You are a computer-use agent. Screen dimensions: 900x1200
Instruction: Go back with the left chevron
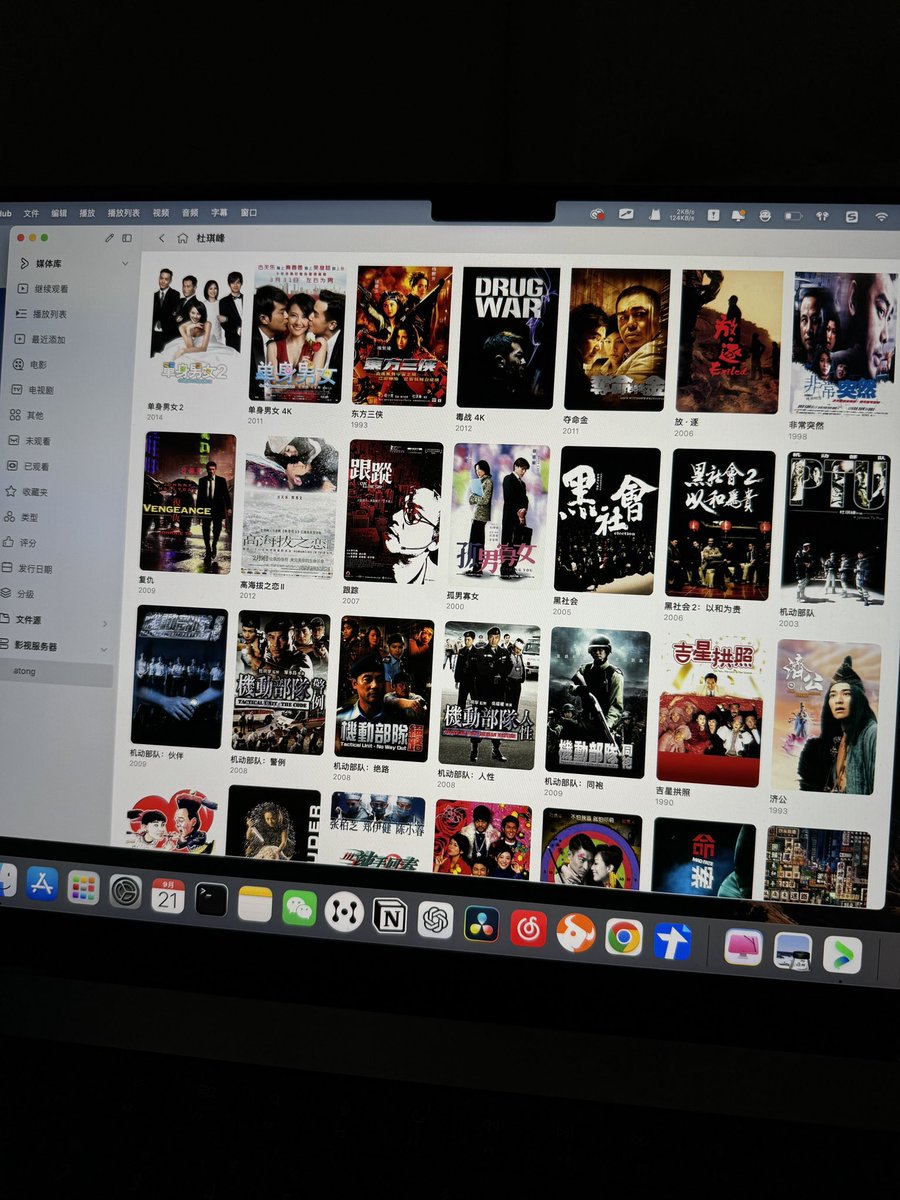tap(161, 238)
